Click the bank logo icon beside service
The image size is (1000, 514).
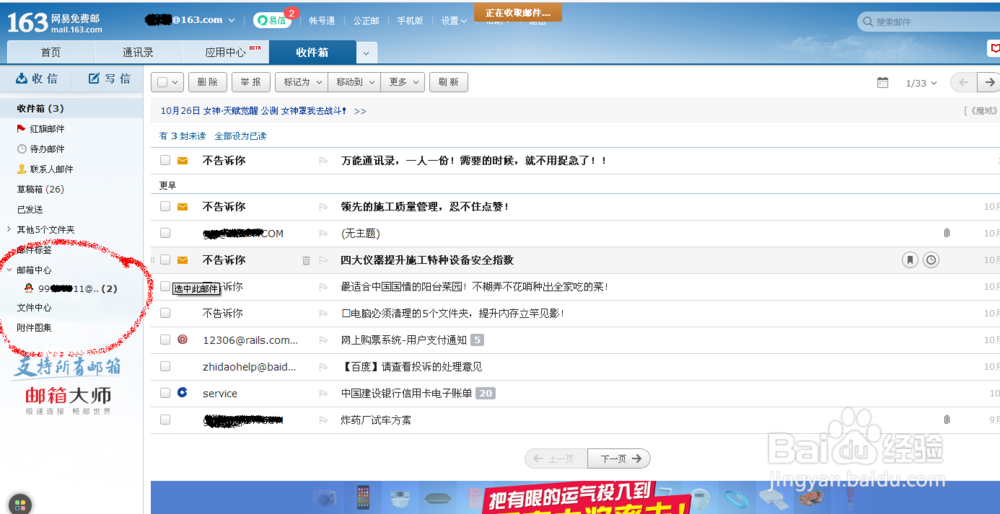[x=182, y=393]
